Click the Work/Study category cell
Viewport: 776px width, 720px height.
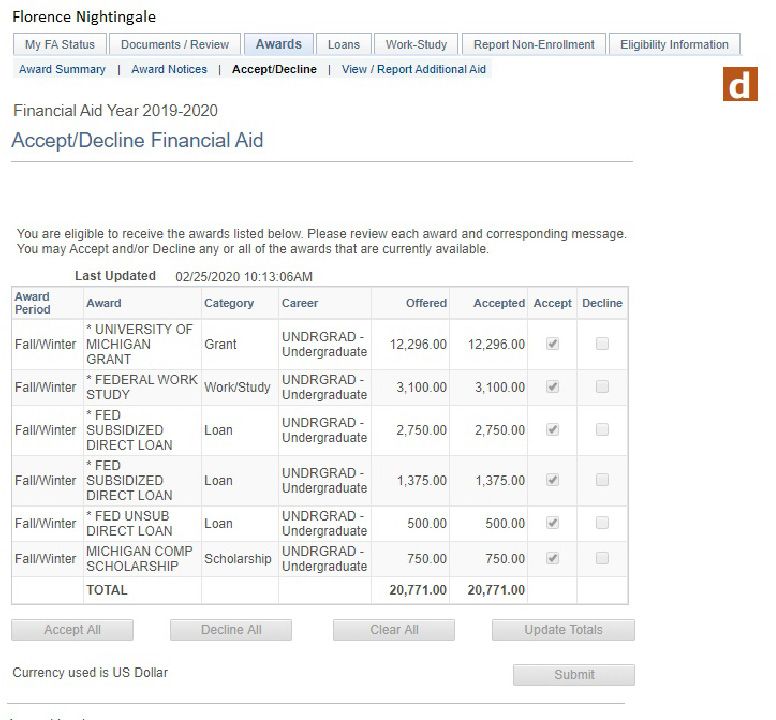[x=237, y=387]
